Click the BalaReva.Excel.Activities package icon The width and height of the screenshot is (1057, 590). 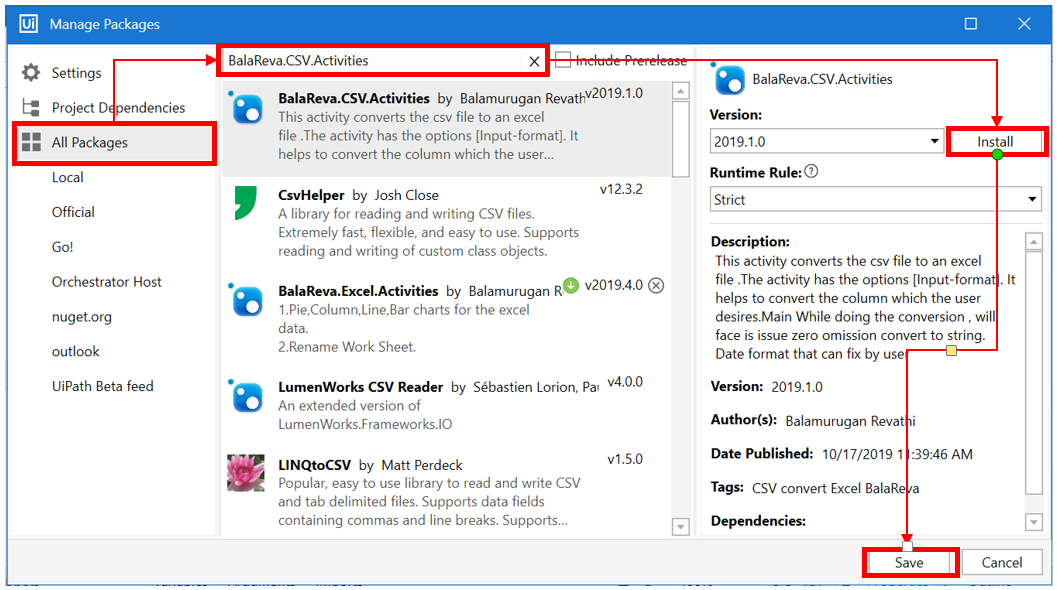click(247, 300)
